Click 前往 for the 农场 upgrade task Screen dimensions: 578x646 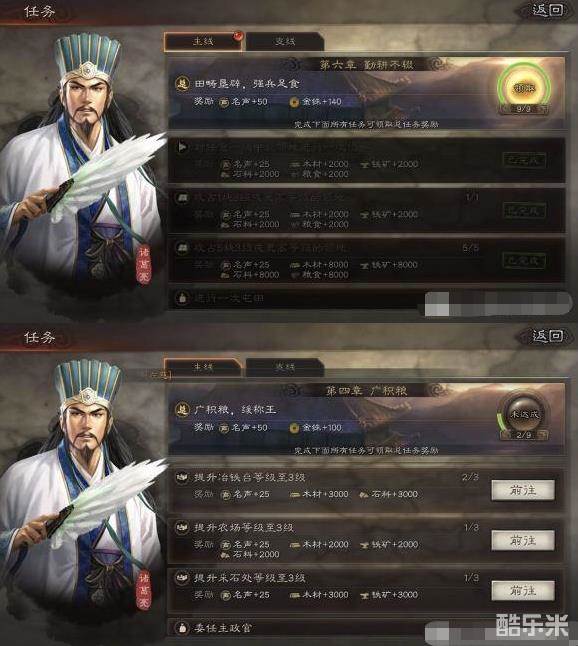[x=523, y=540]
